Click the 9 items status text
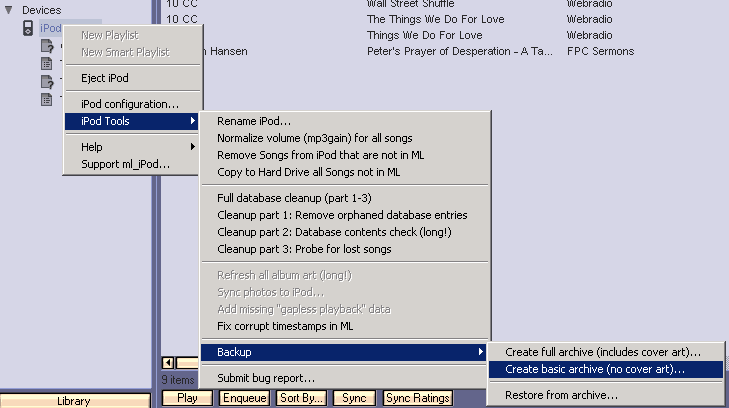 178,380
